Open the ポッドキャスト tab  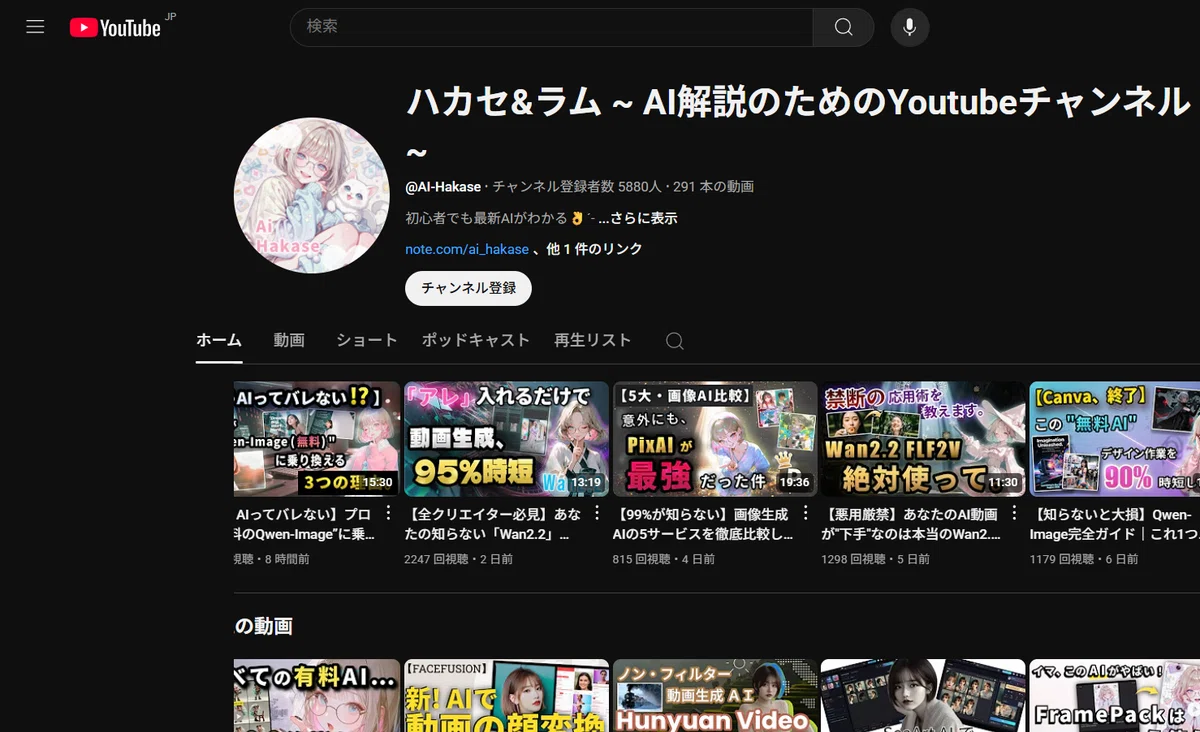[475, 340]
